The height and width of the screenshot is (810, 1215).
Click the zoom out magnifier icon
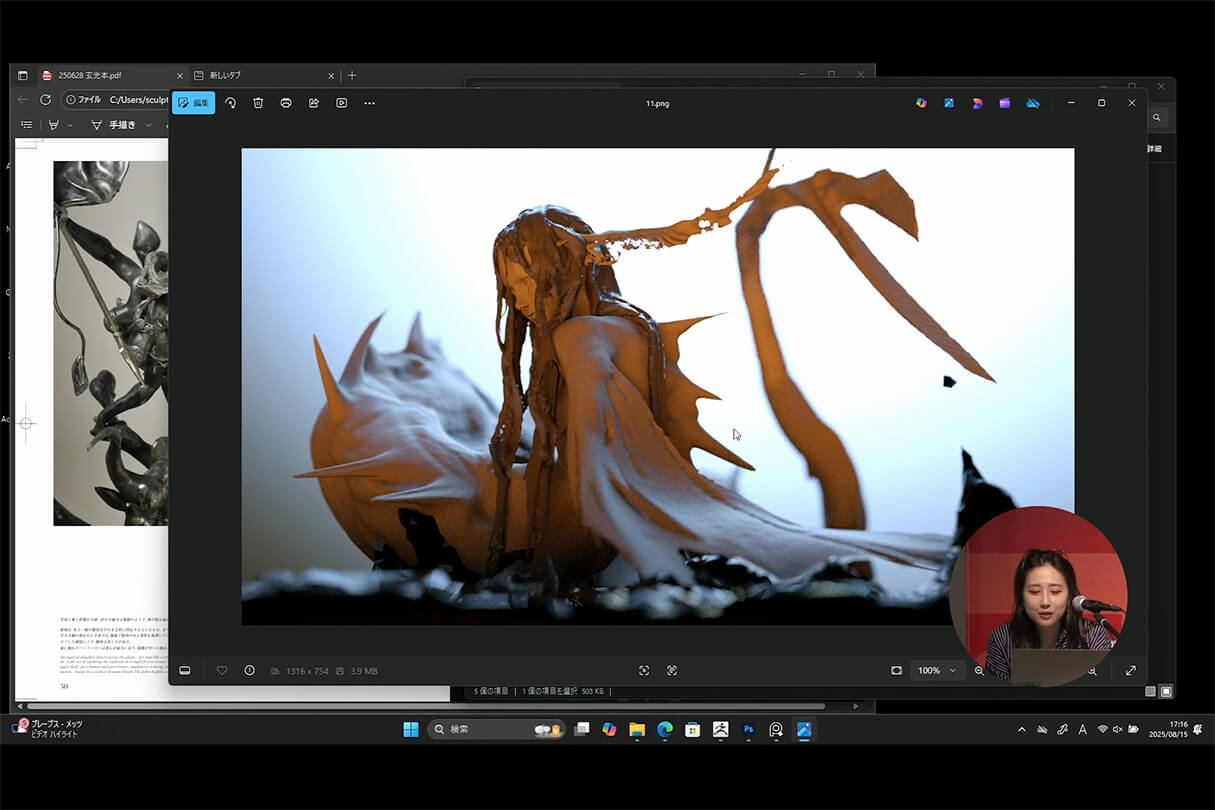pos(979,670)
